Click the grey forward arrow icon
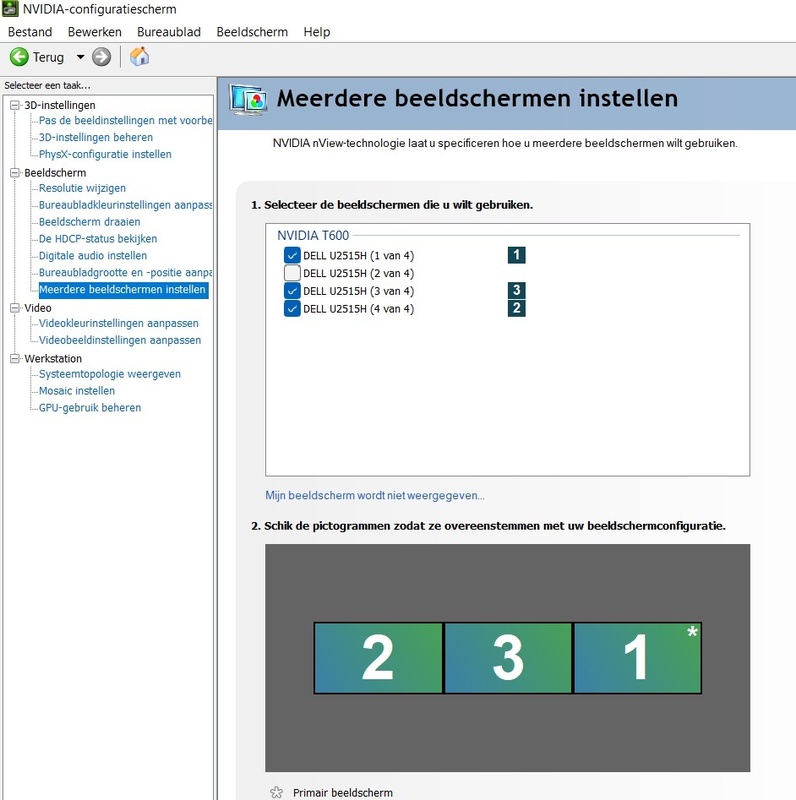Image resolution: width=796 pixels, height=800 pixels. point(101,57)
